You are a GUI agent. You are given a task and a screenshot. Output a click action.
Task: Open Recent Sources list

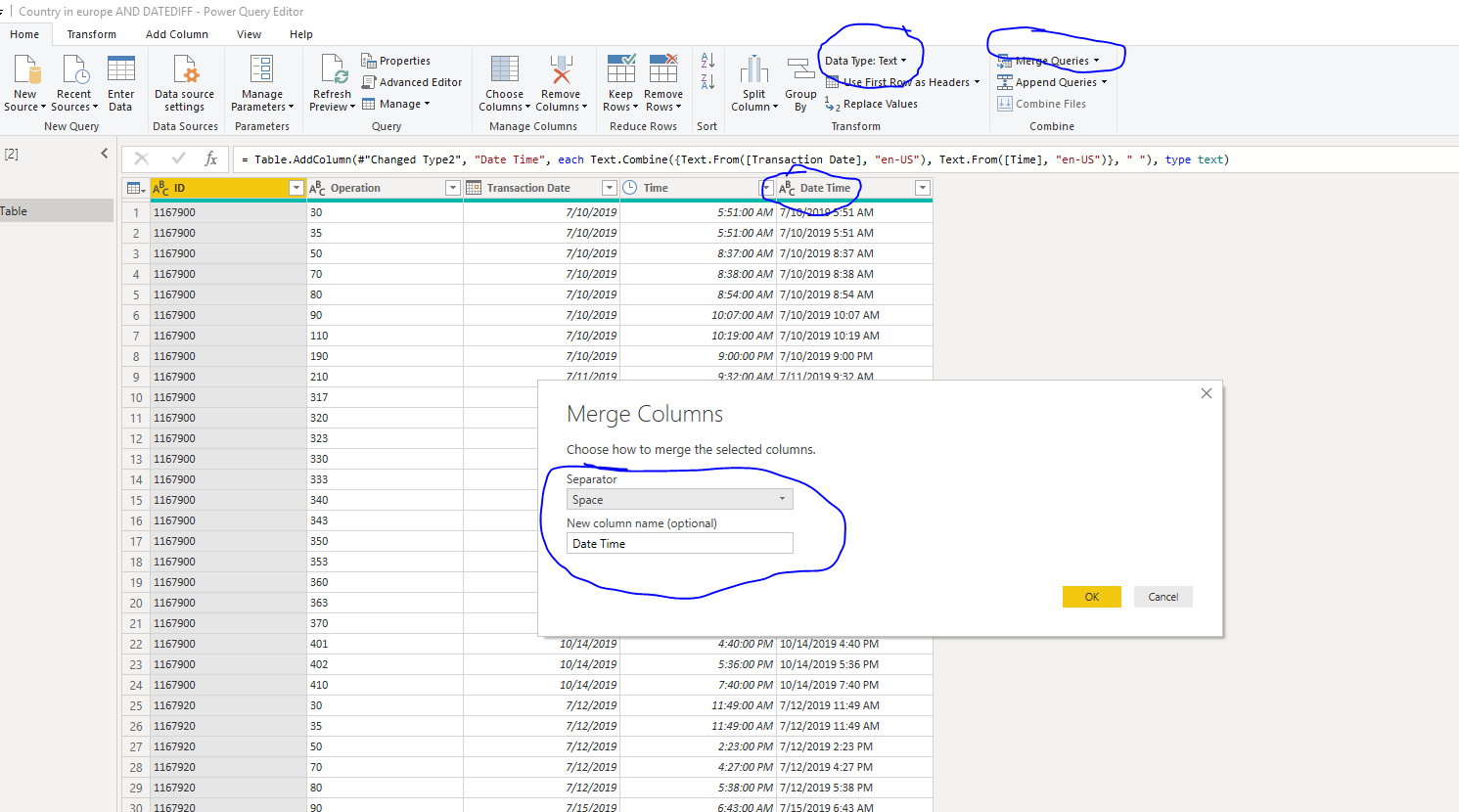coord(74,83)
